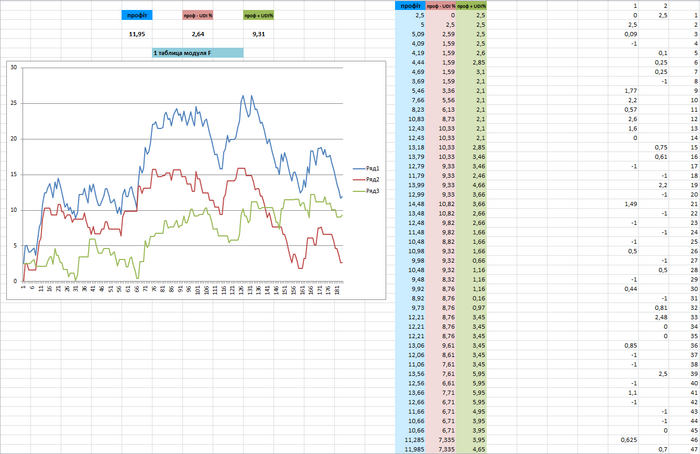This screenshot has height=454, width=700.
Task: Select the cell with value 14,48
Action: click(410, 204)
